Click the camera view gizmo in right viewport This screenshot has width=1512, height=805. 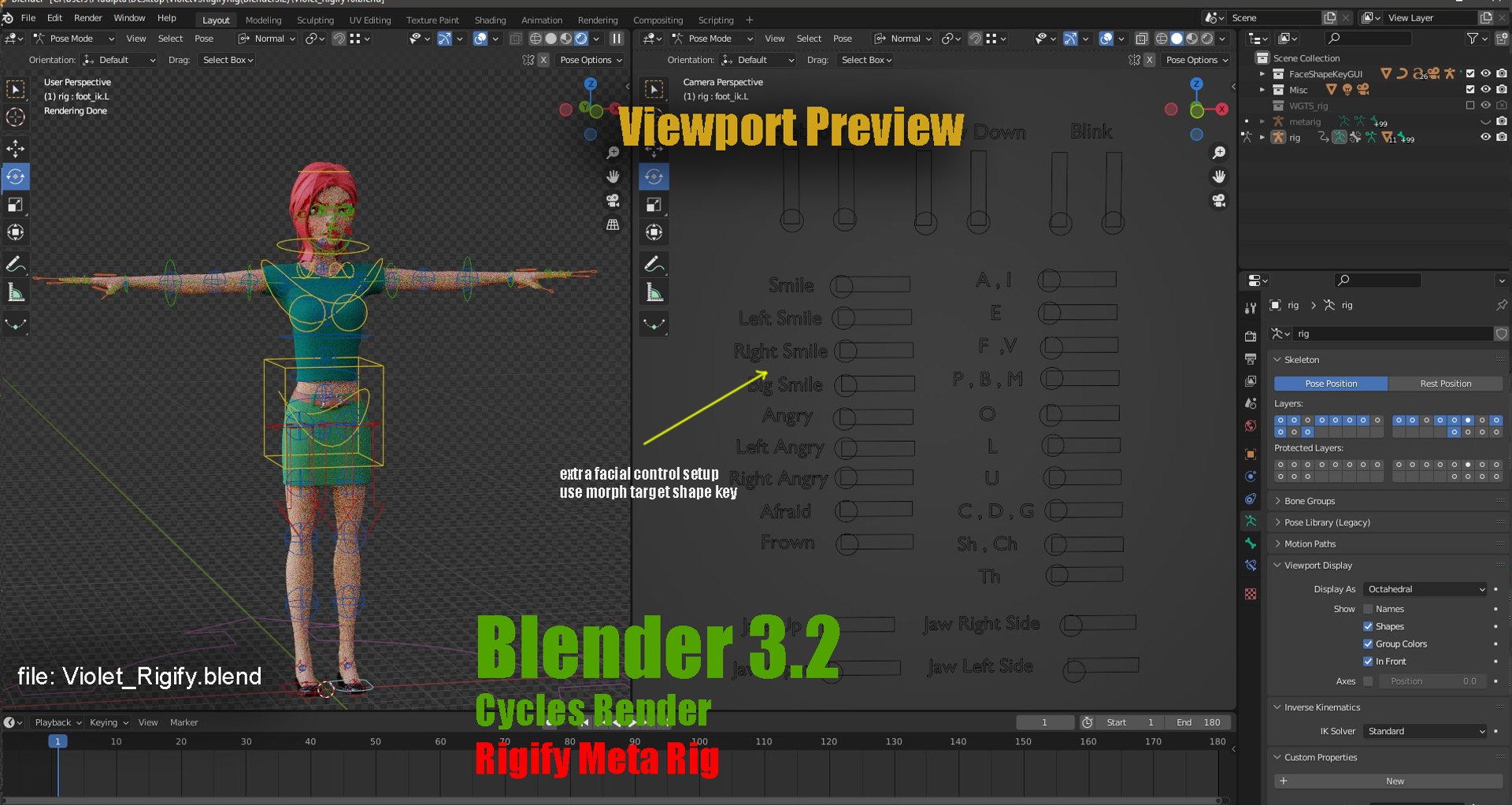coord(1219,201)
